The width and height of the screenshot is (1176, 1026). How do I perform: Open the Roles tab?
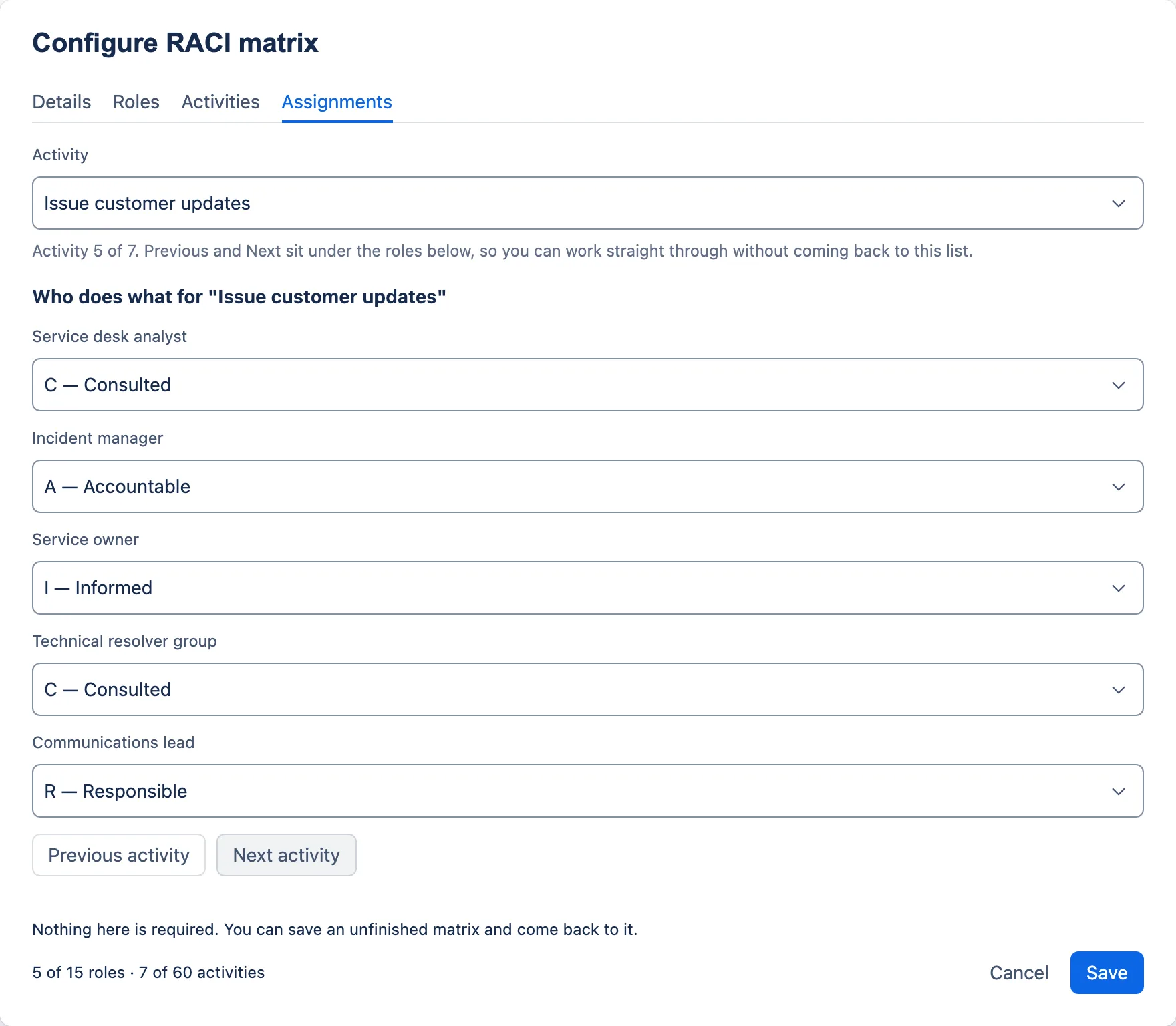click(136, 102)
